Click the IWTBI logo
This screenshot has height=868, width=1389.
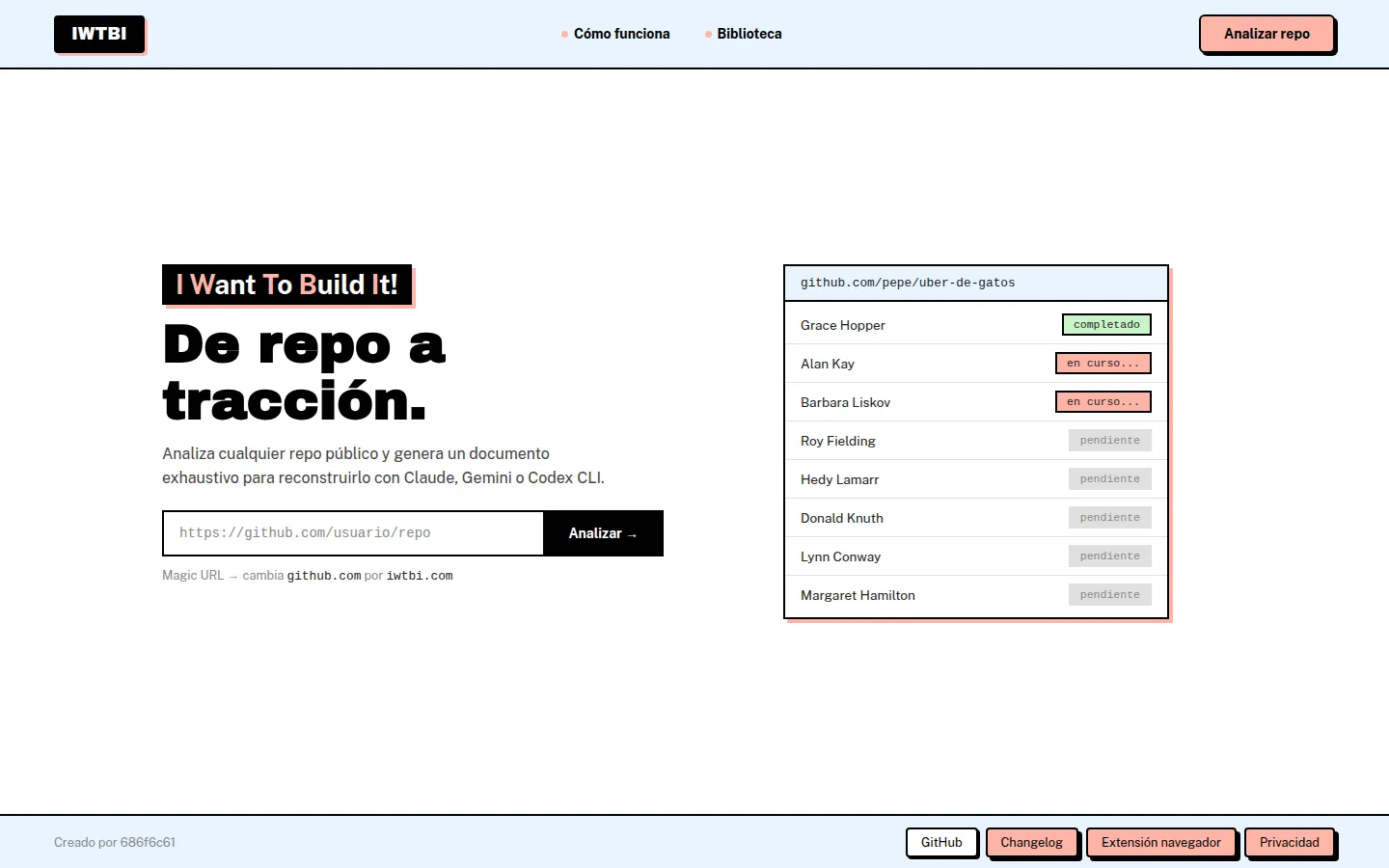point(99,34)
